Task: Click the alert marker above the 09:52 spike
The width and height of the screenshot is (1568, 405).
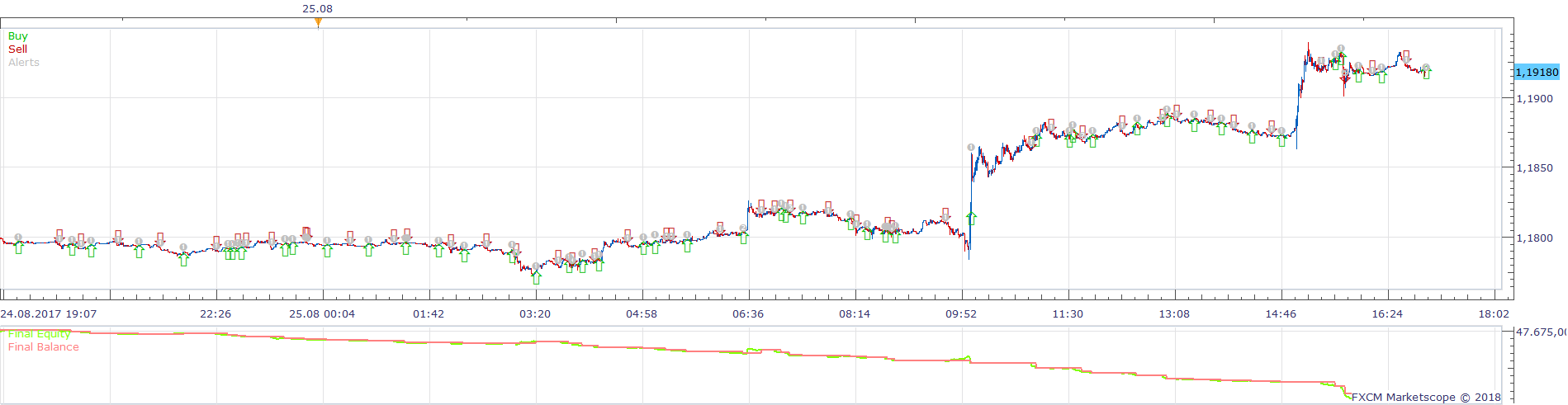Action: [x=971, y=148]
